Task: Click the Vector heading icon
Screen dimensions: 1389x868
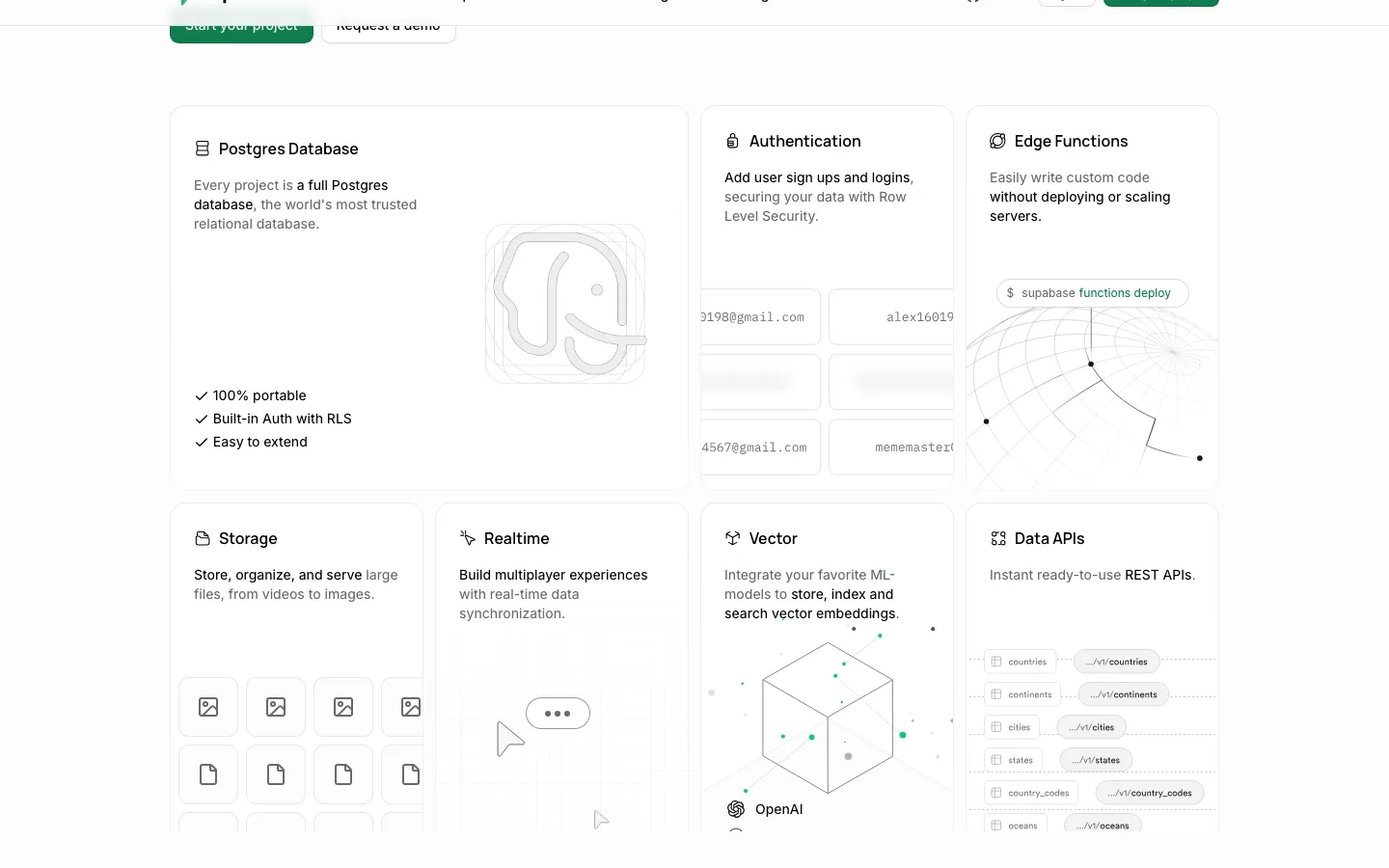Action: click(733, 538)
